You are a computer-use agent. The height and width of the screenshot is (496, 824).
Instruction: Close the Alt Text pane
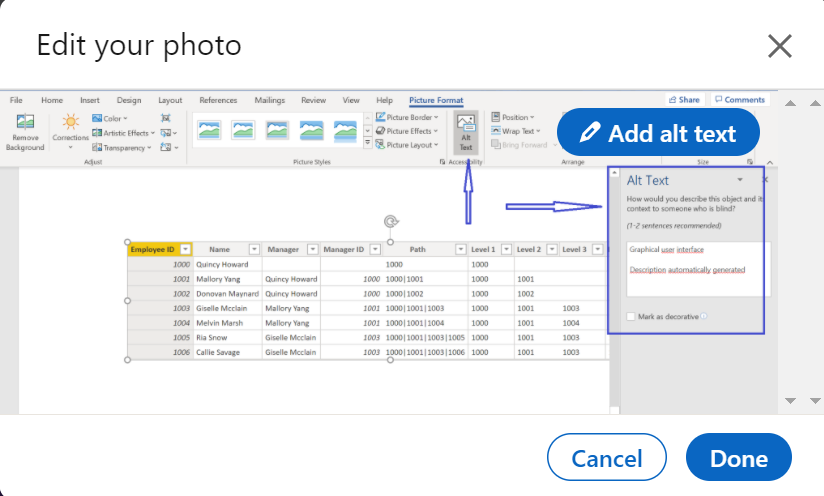coord(765,180)
